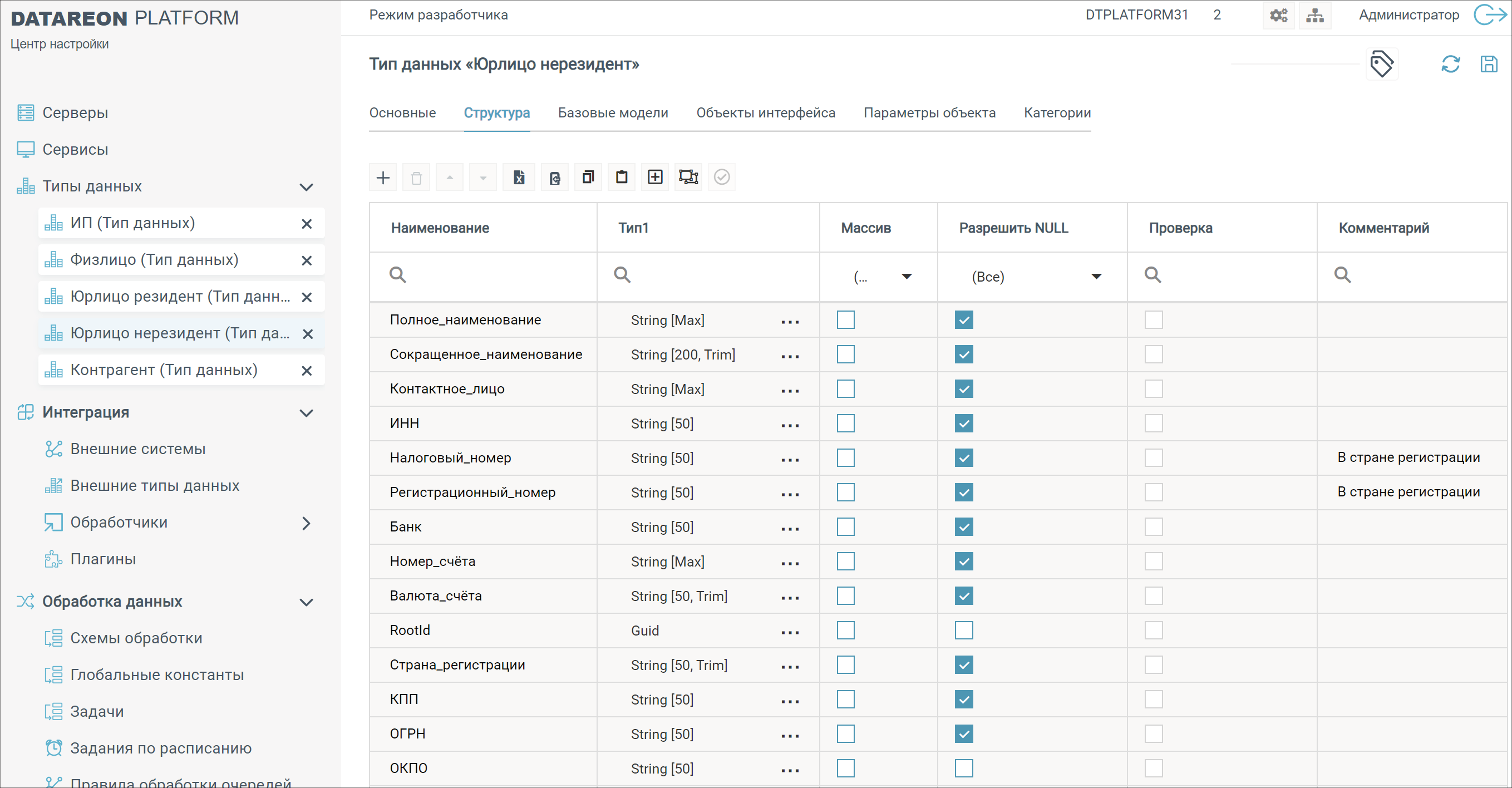The width and height of the screenshot is (1512, 788).
Task: Click the refresh arrows icon
Action: tap(1450, 63)
